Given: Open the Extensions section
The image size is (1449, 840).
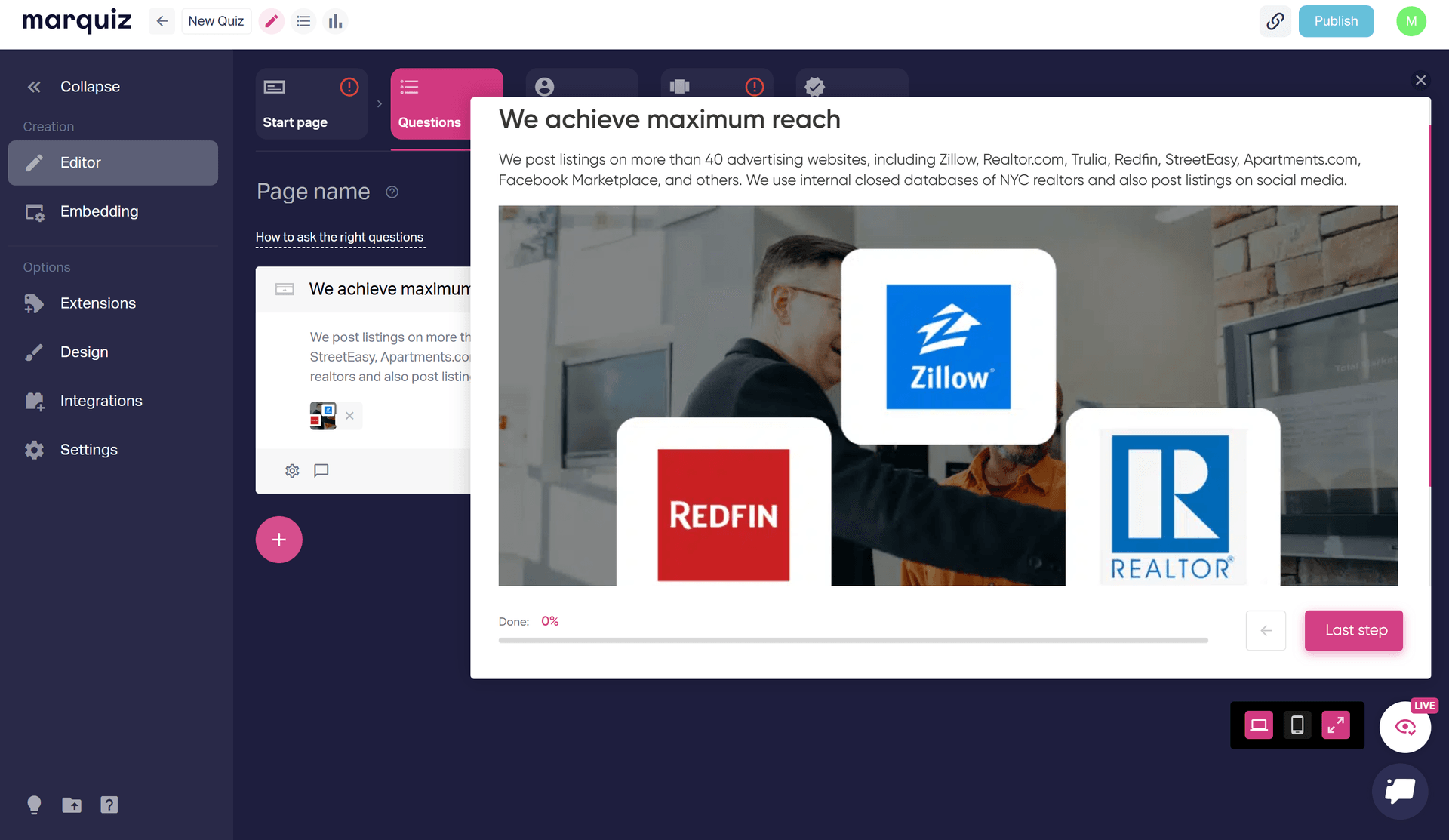Looking at the screenshot, I should (x=113, y=303).
